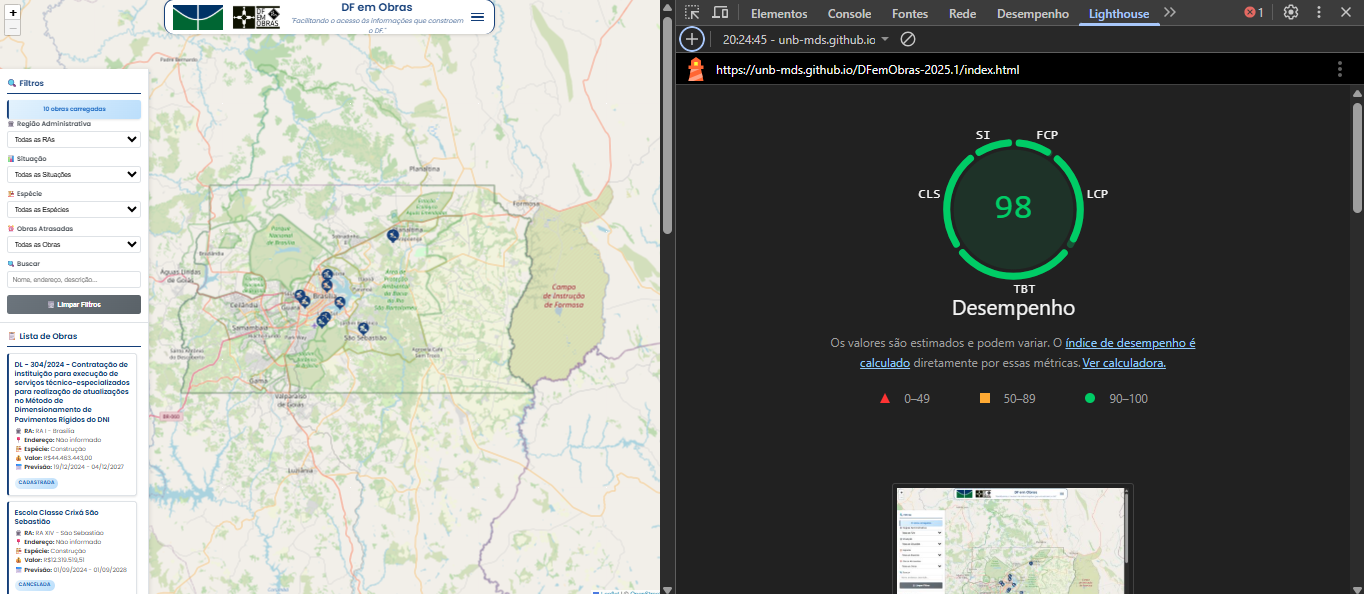
Task: Open the Situação dropdown Todas as Situações
Action: point(74,175)
